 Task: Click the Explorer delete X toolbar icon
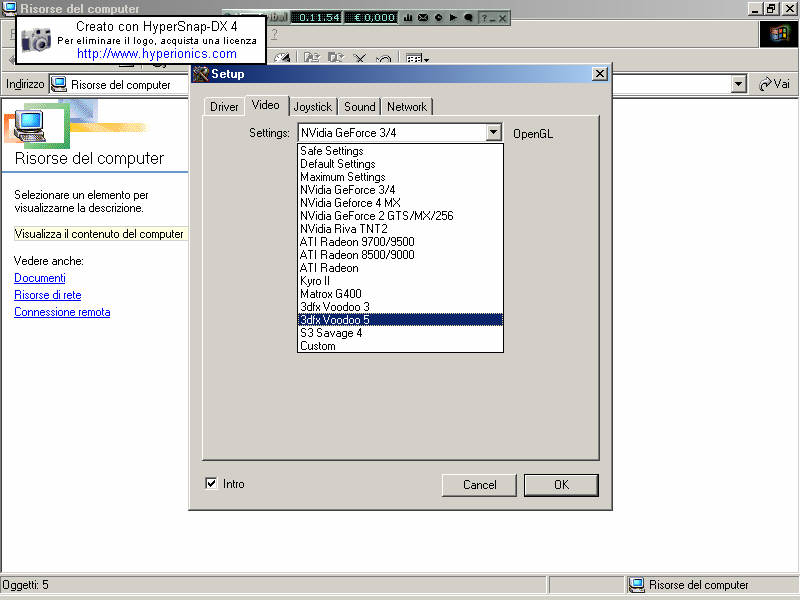(360, 58)
